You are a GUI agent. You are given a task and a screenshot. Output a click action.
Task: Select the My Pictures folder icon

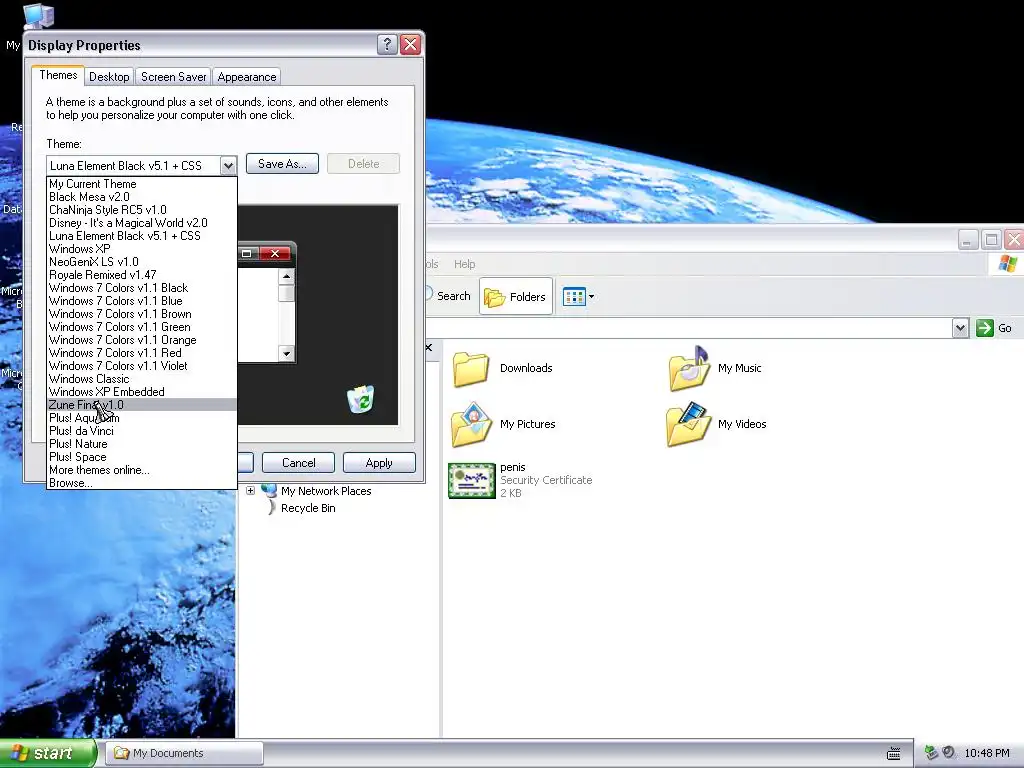click(x=471, y=424)
